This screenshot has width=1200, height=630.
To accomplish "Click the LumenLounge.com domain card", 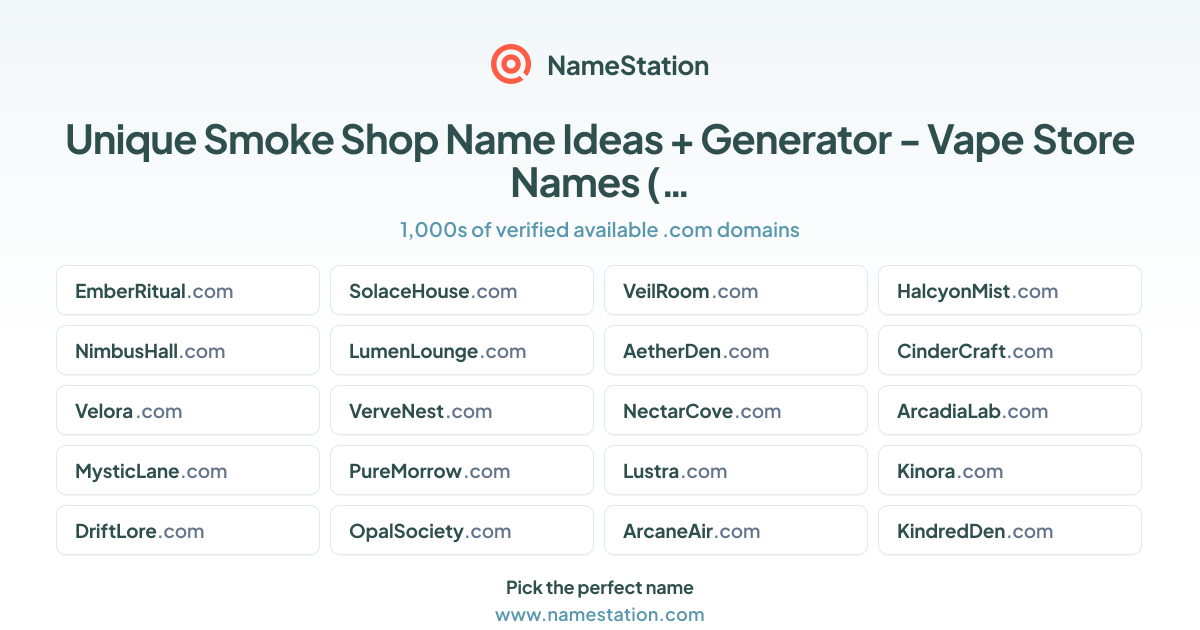I will point(462,351).
